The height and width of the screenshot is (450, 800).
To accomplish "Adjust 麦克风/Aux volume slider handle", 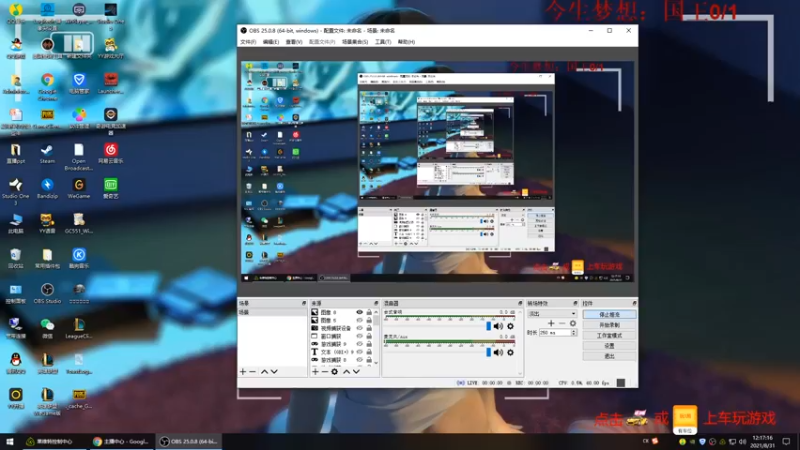I will [488, 352].
